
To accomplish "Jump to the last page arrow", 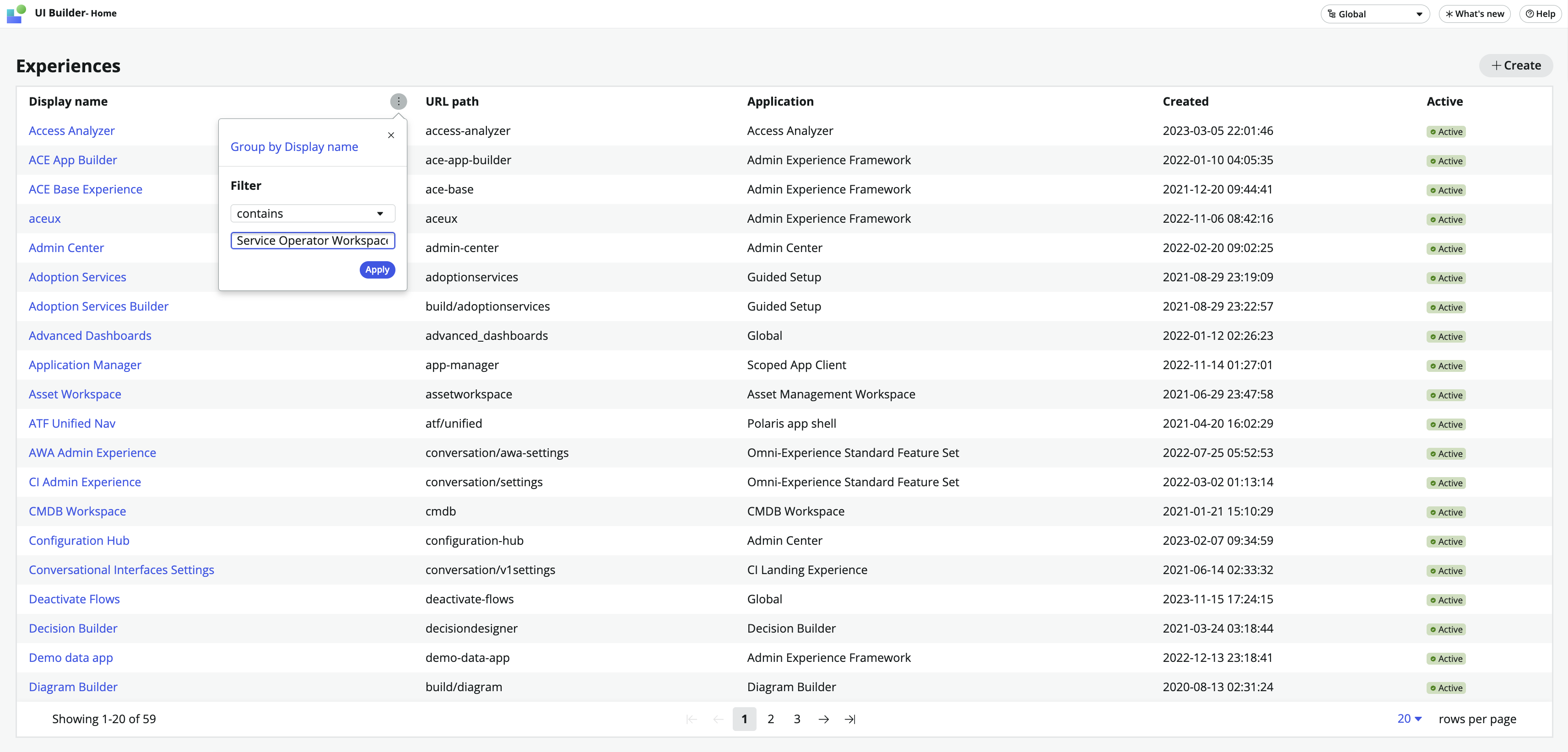I will pyautogui.click(x=850, y=719).
